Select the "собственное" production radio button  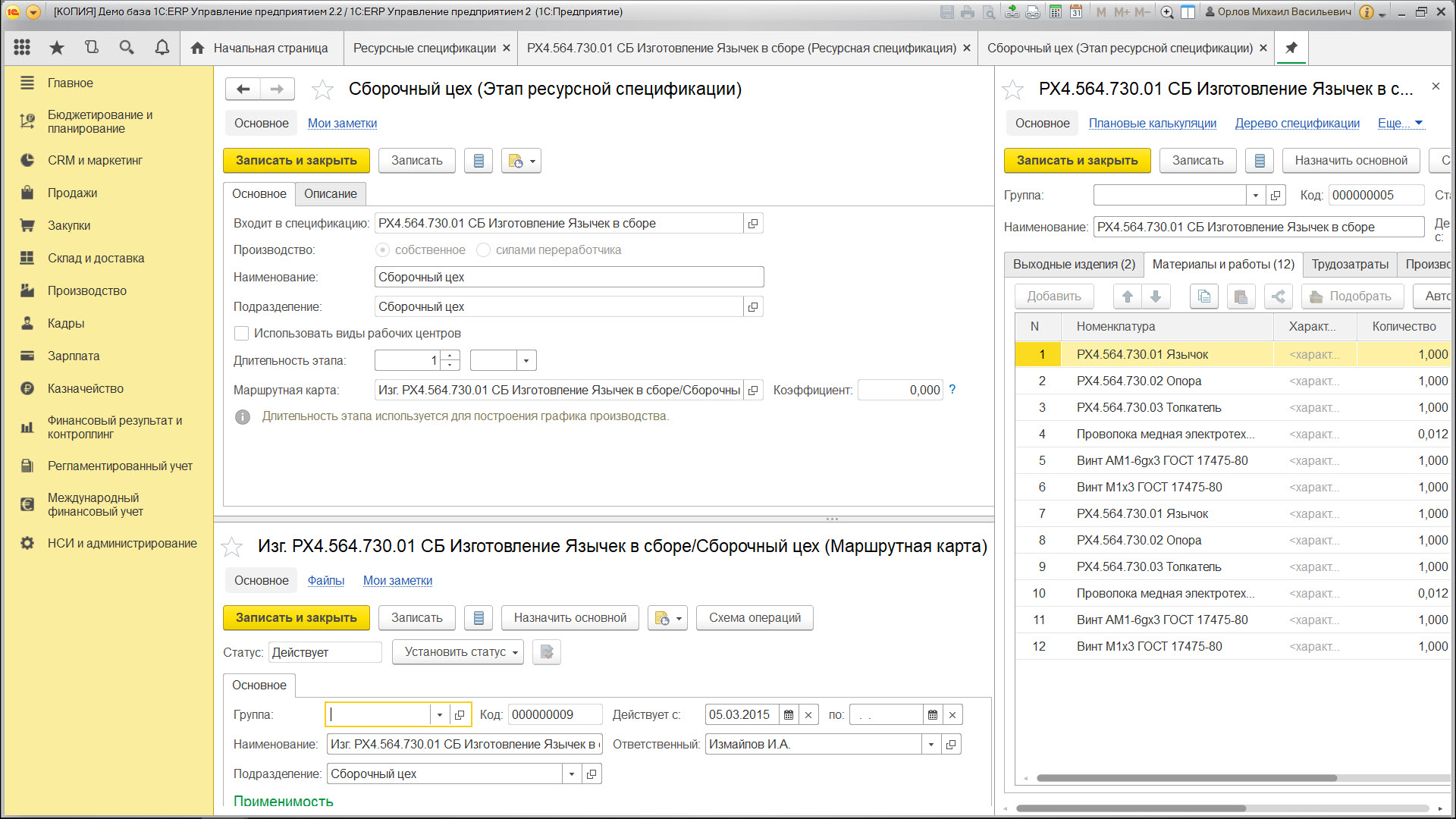[x=383, y=250]
